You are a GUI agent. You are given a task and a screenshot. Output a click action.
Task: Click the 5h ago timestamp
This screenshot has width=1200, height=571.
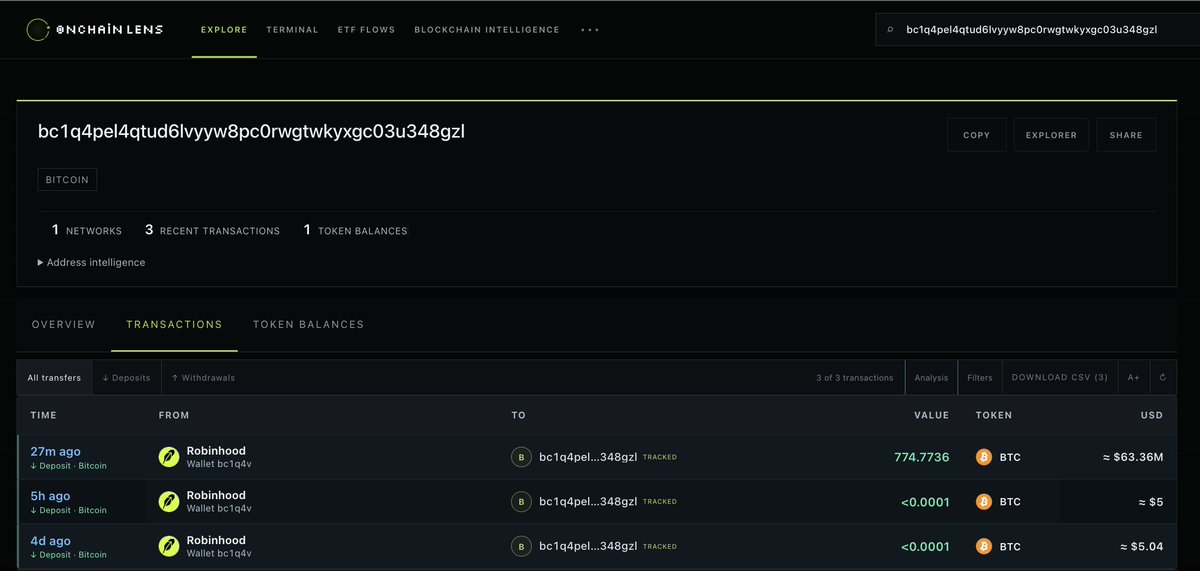(50, 496)
